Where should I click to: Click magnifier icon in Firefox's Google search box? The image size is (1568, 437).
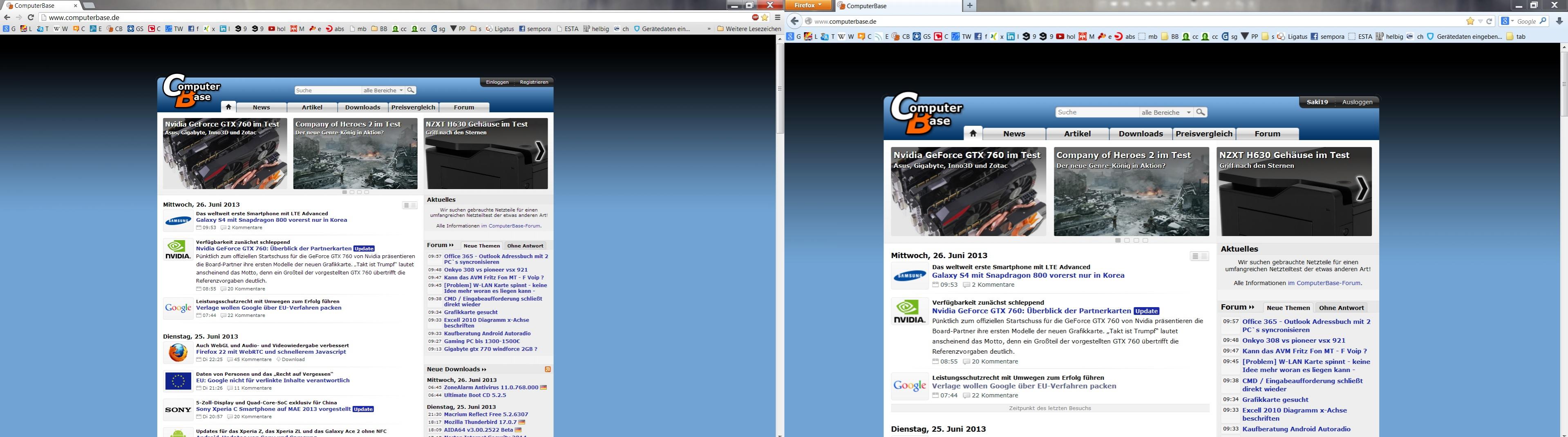(1543, 21)
